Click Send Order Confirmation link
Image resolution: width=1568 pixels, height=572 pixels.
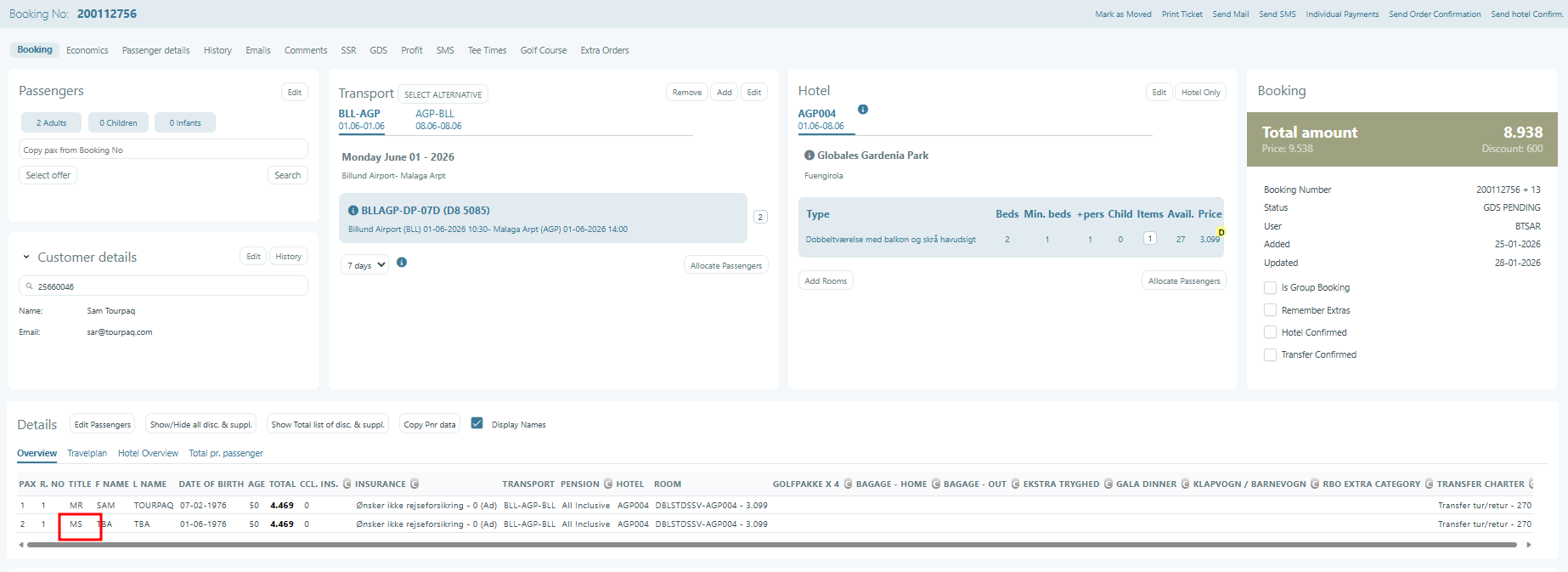tap(1434, 14)
